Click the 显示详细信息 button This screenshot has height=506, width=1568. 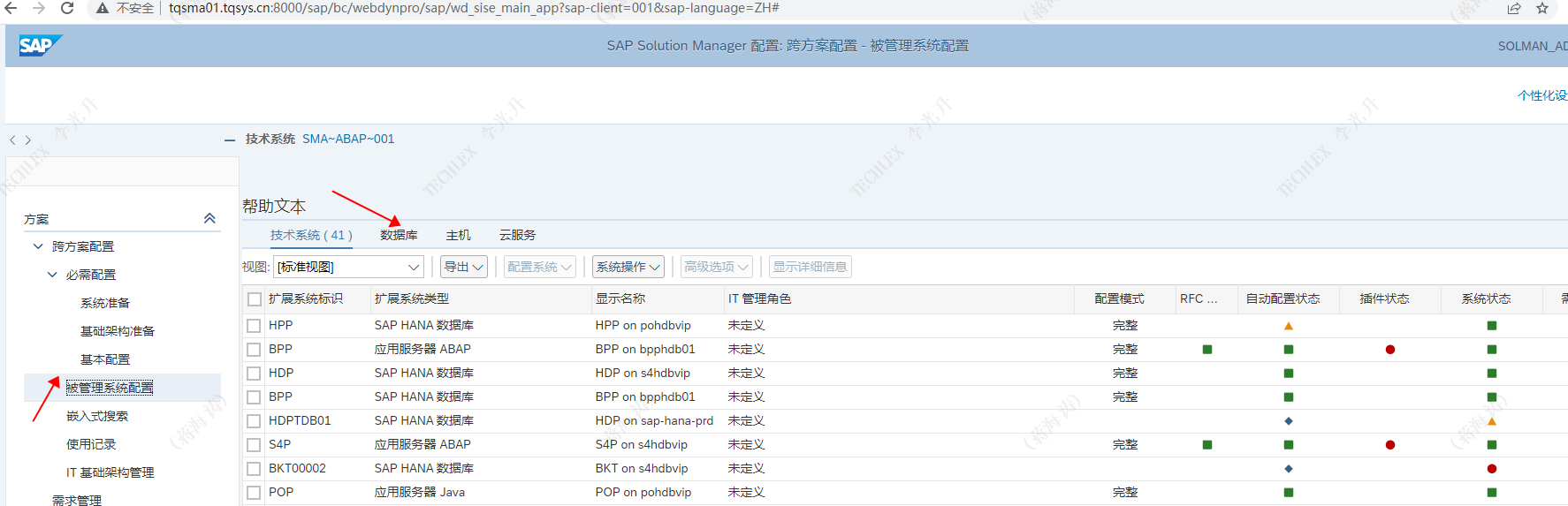pos(810,267)
